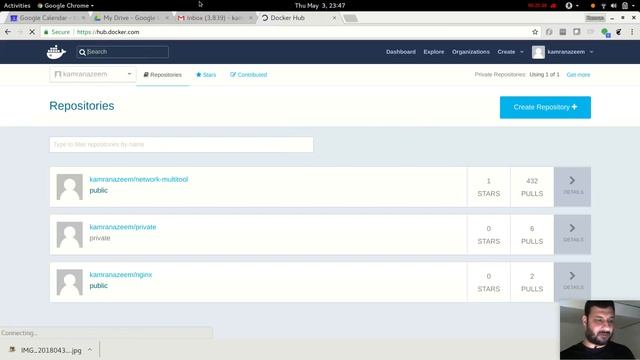Click the browser back arrow

click(x=8, y=32)
